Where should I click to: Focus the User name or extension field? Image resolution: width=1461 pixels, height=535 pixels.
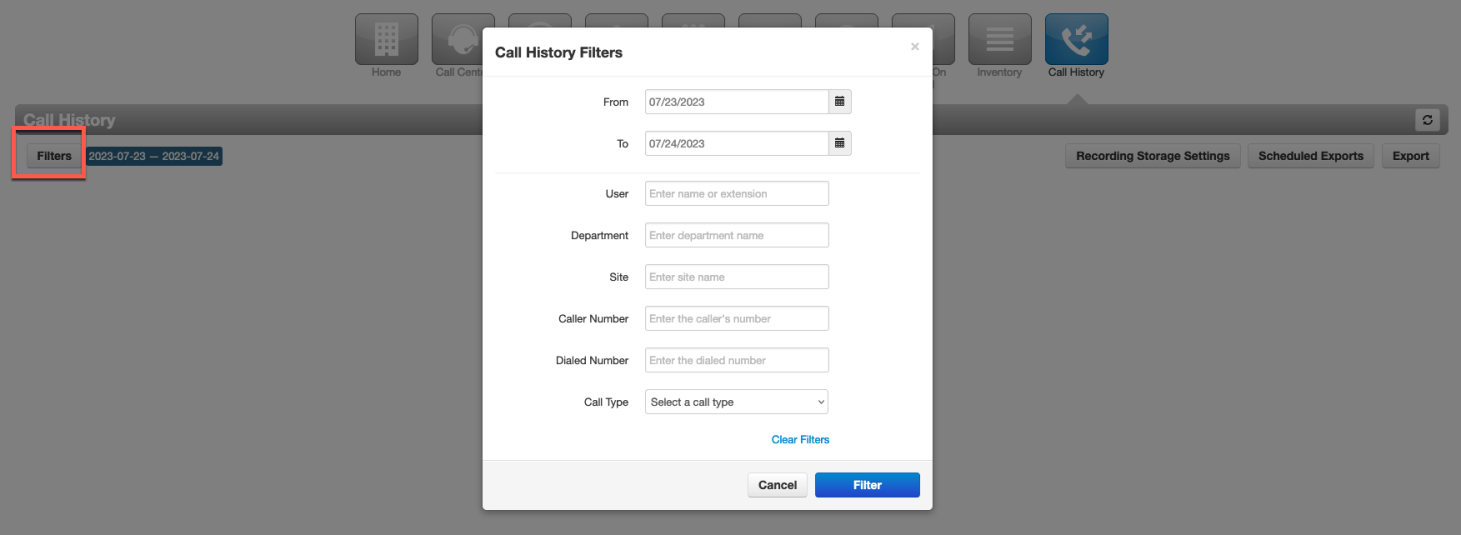click(x=737, y=194)
